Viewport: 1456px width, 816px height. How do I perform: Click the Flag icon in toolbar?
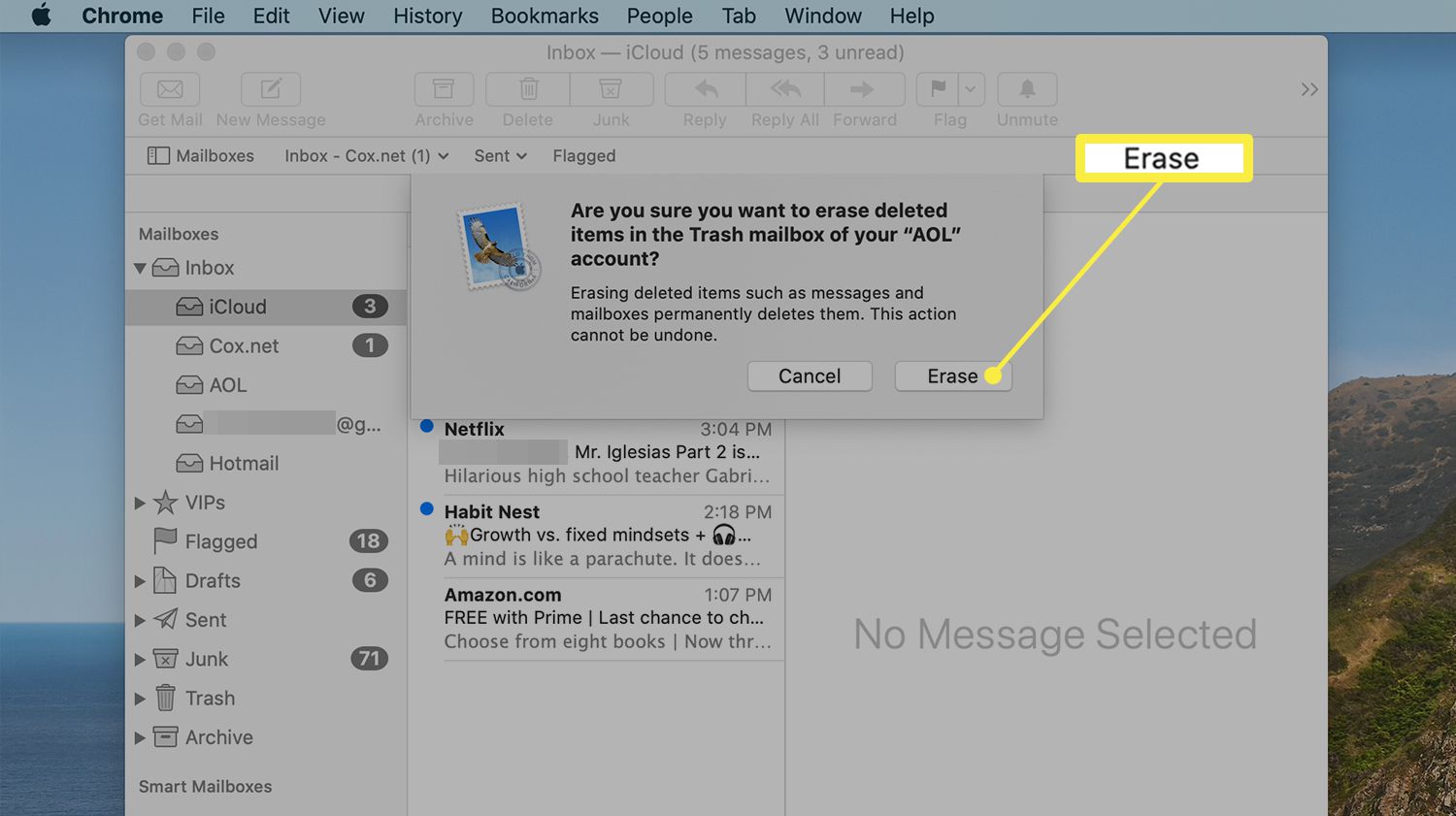click(x=938, y=89)
